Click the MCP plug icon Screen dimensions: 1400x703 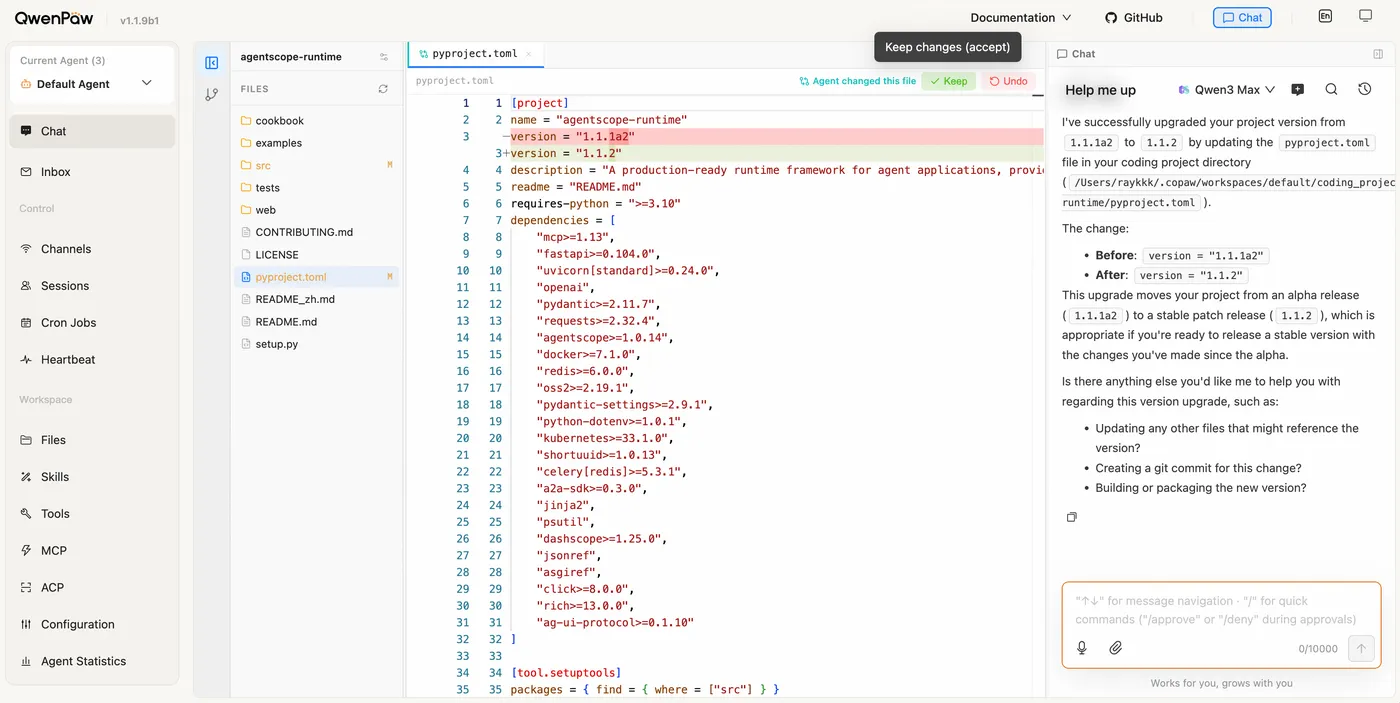26,551
